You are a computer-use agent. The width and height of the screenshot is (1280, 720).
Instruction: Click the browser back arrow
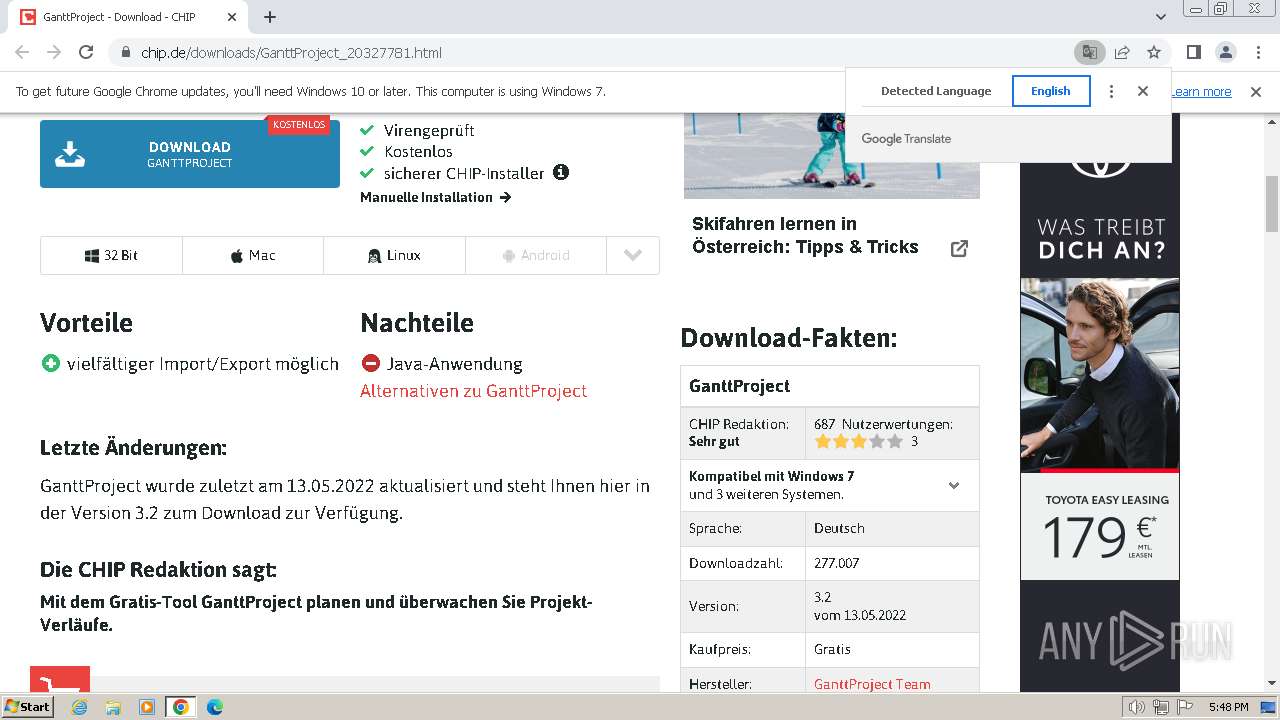click(x=22, y=52)
